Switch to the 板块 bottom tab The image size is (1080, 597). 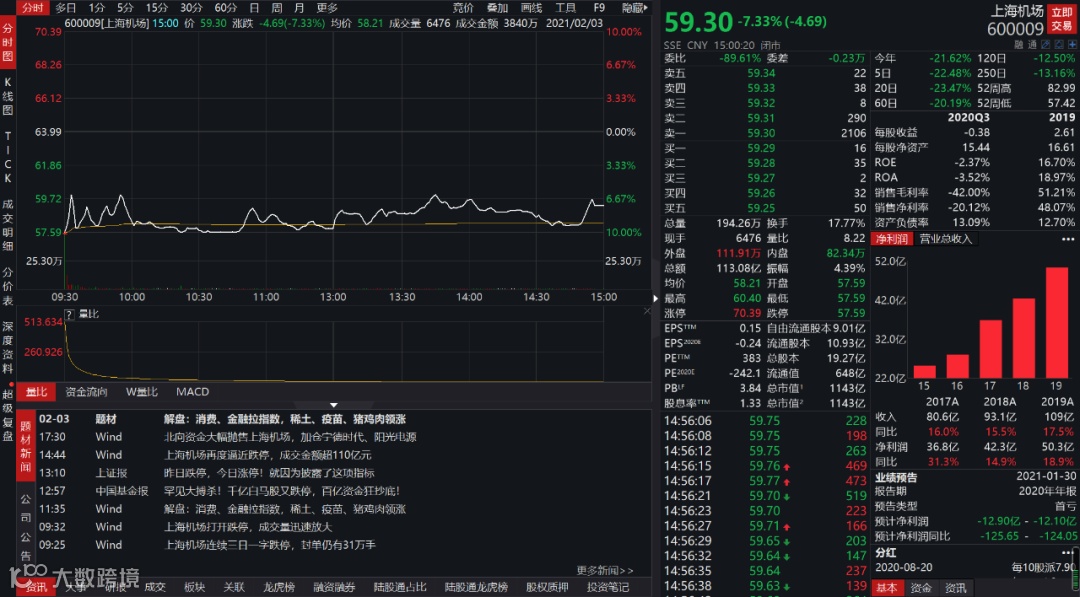[x=194, y=587]
